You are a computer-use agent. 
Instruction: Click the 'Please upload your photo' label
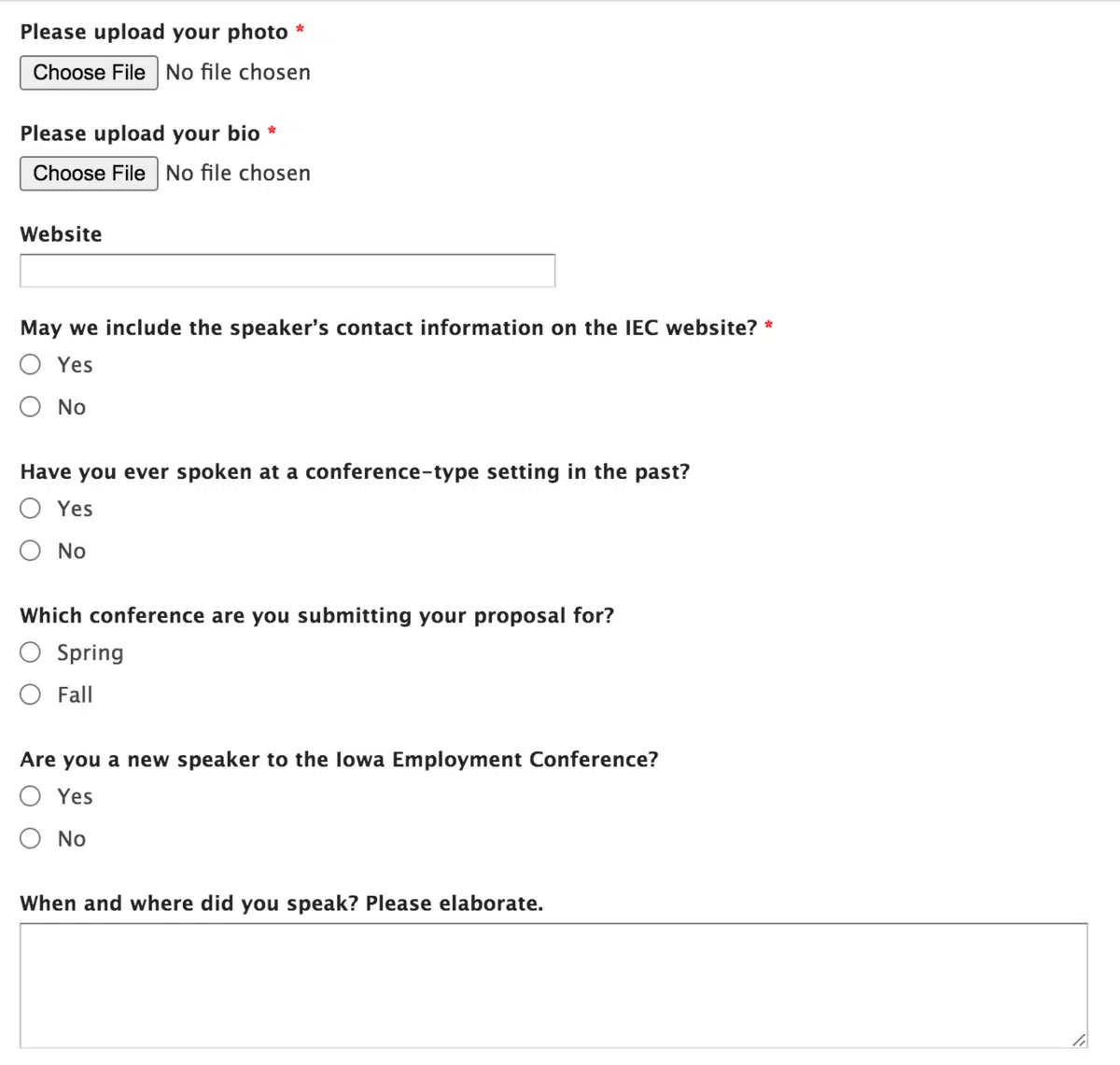click(x=154, y=33)
